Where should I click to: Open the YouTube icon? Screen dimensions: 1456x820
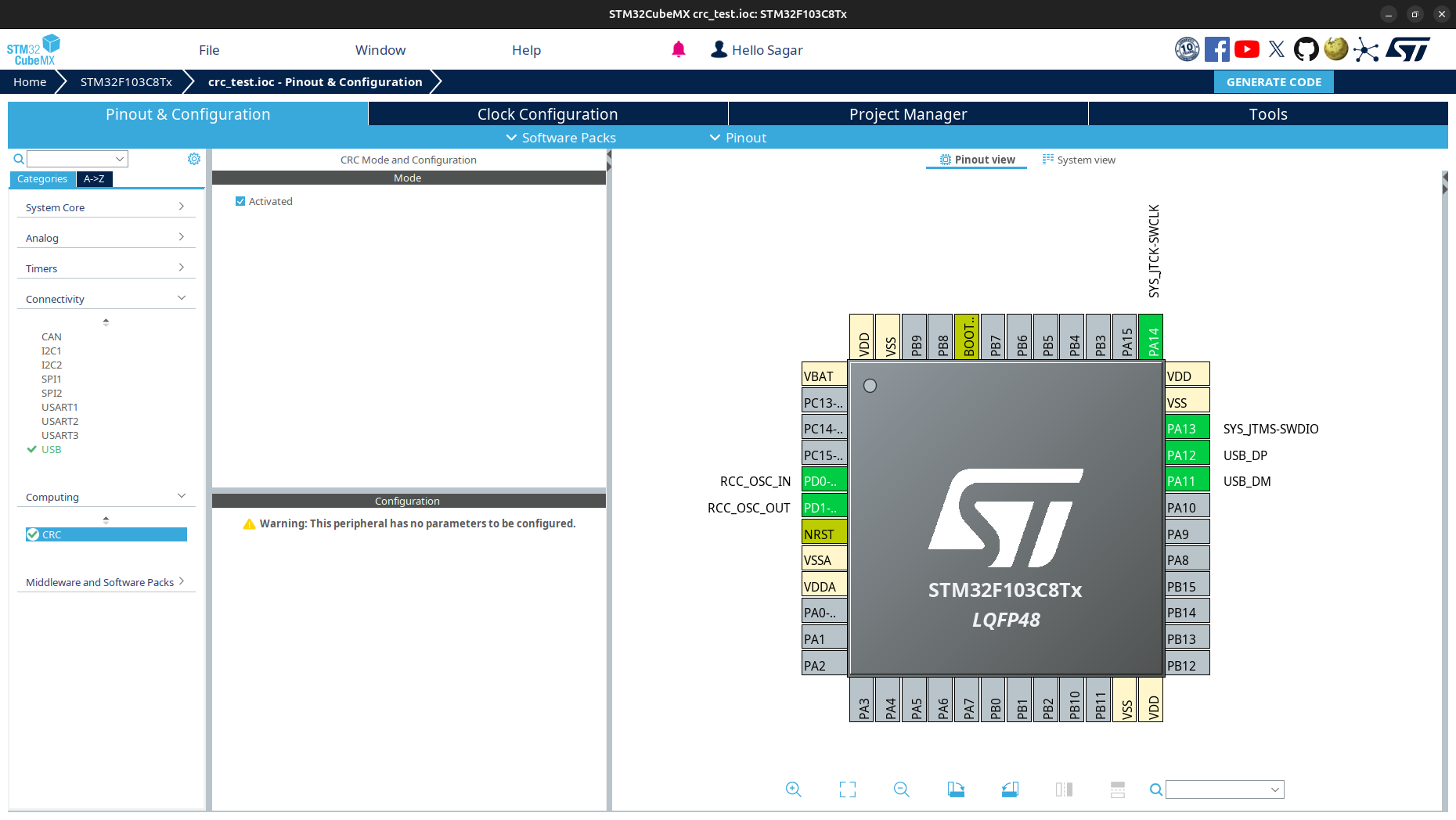point(1247,49)
